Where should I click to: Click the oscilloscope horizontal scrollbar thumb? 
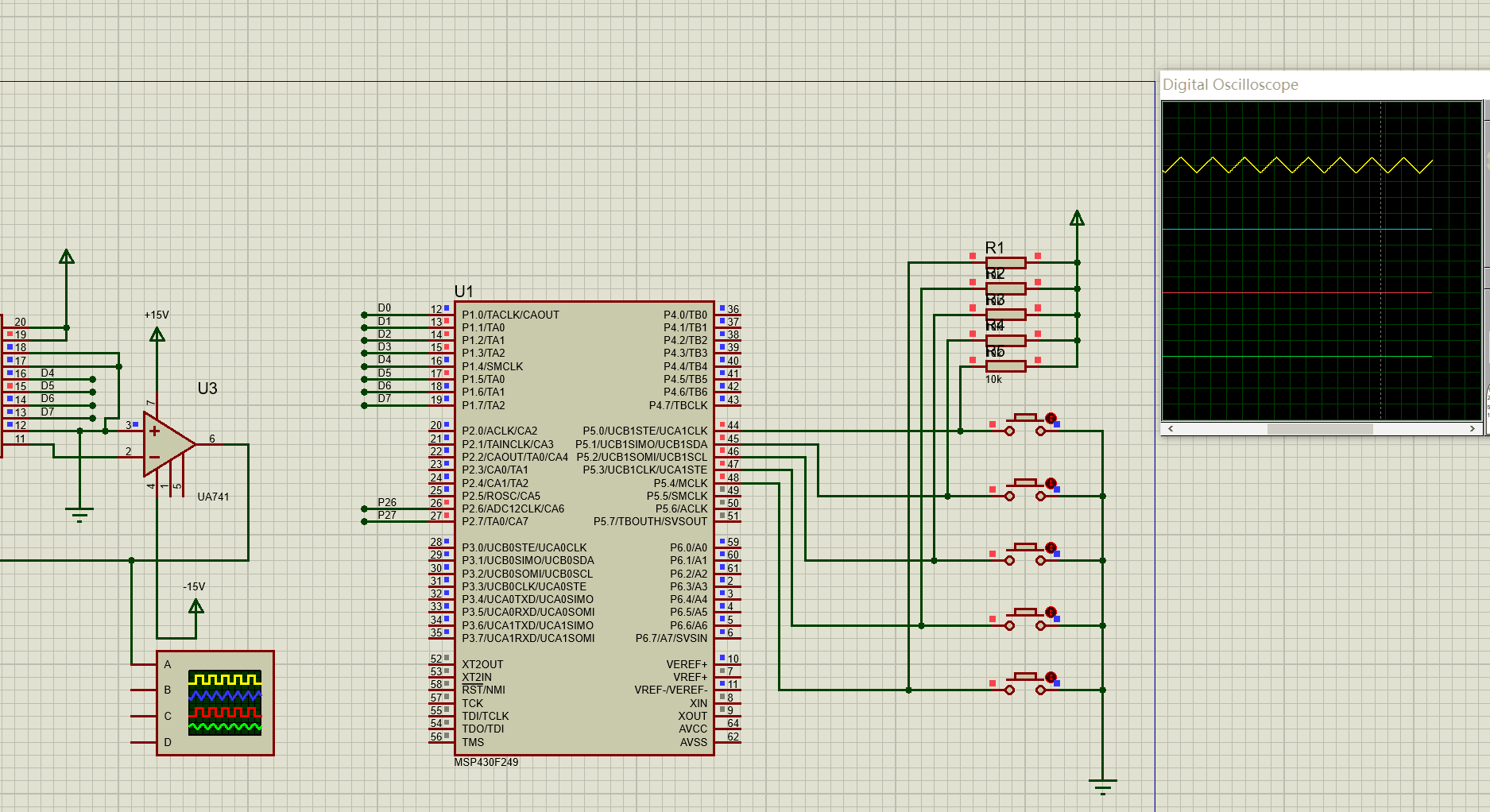[x=1319, y=428]
